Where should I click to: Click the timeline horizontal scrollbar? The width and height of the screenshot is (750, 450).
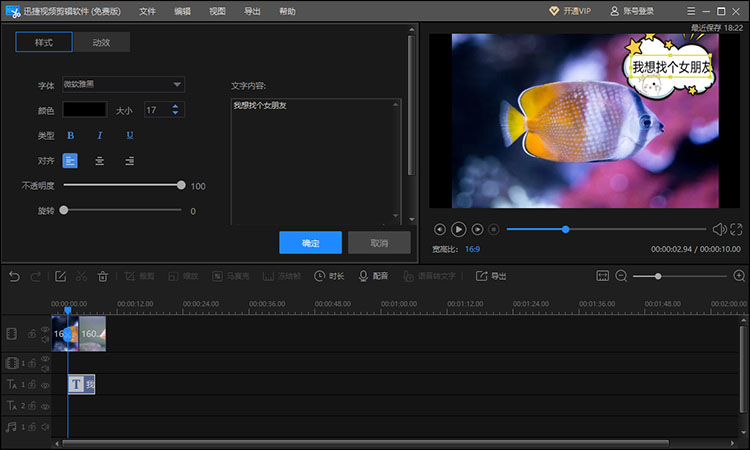click(x=366, y=443)
